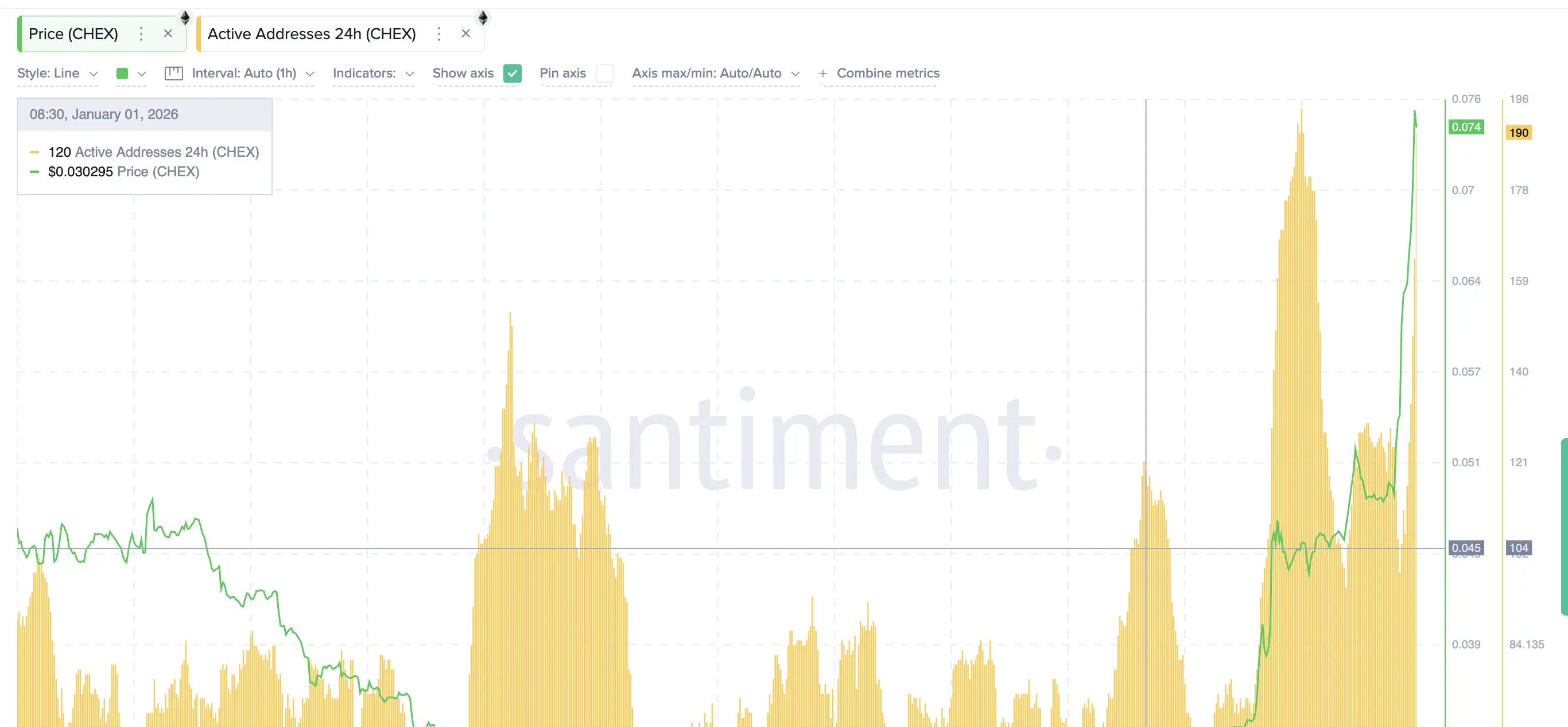Click the 0.074 price axis label
Image resolution: width=1568 pixels, height=727 pixels.
coord(1465,127)
